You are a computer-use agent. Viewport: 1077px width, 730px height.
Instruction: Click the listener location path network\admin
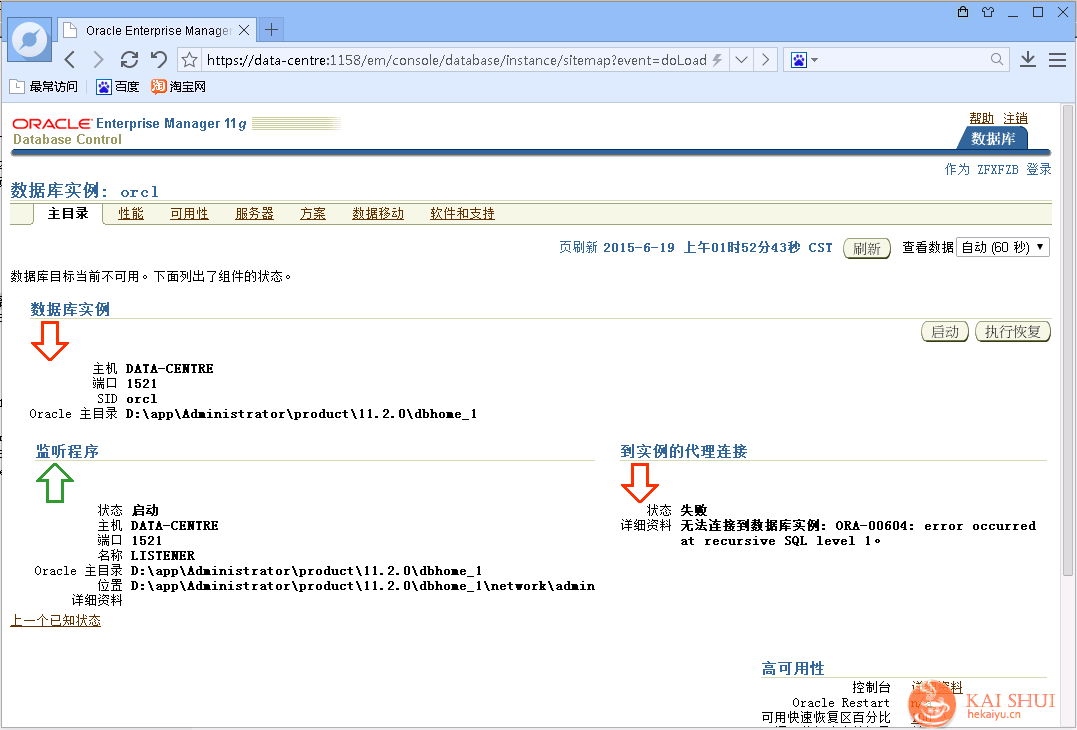363,586
